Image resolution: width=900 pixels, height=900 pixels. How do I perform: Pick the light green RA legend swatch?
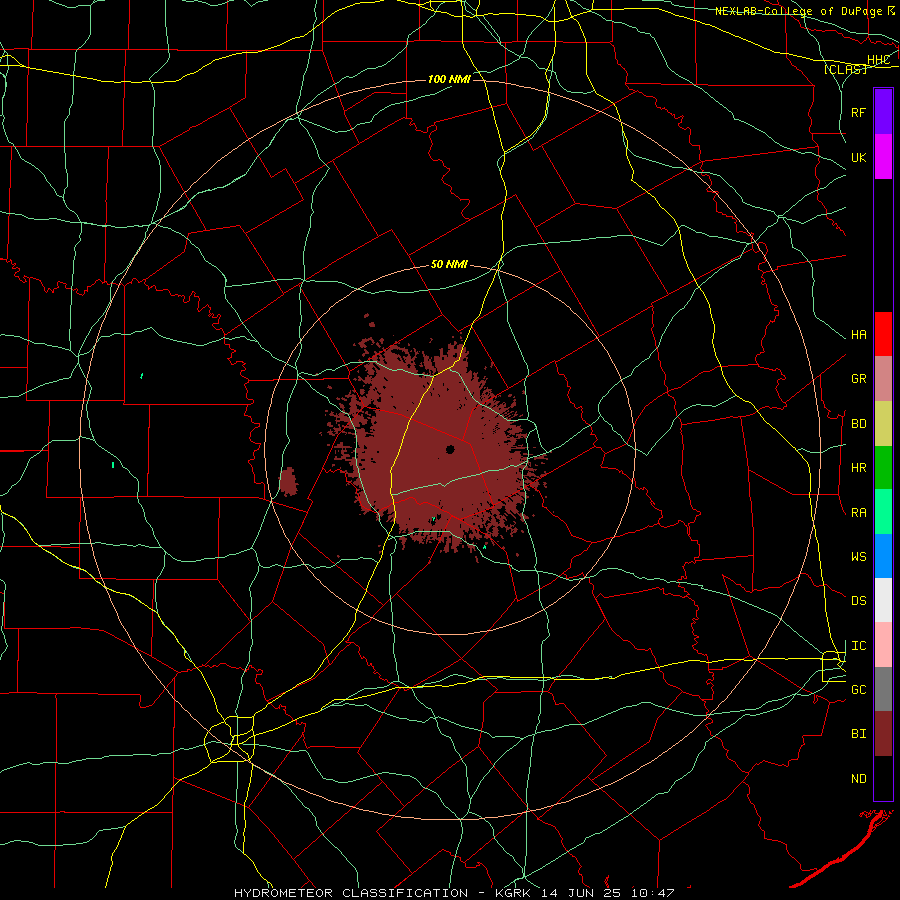883,512
